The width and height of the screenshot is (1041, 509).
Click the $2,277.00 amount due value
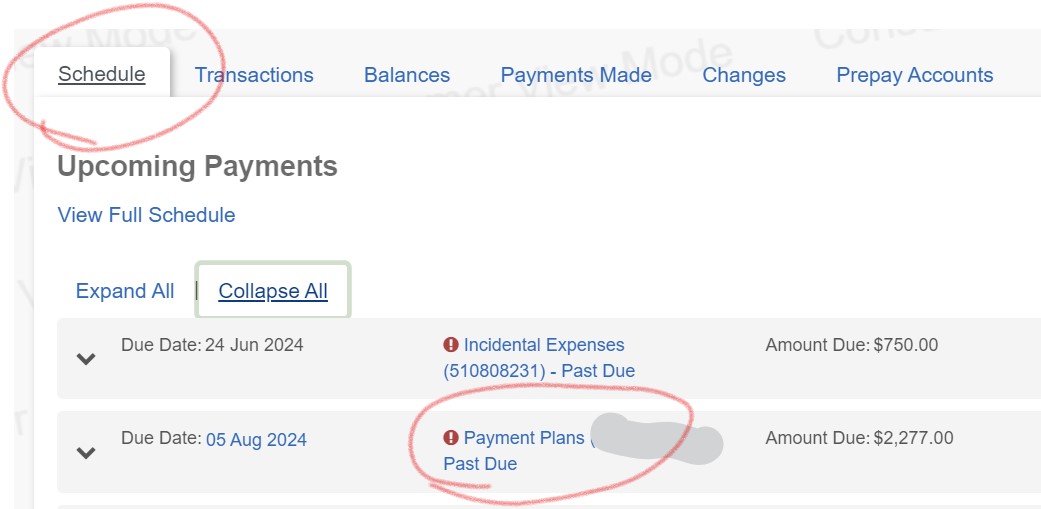913,438
